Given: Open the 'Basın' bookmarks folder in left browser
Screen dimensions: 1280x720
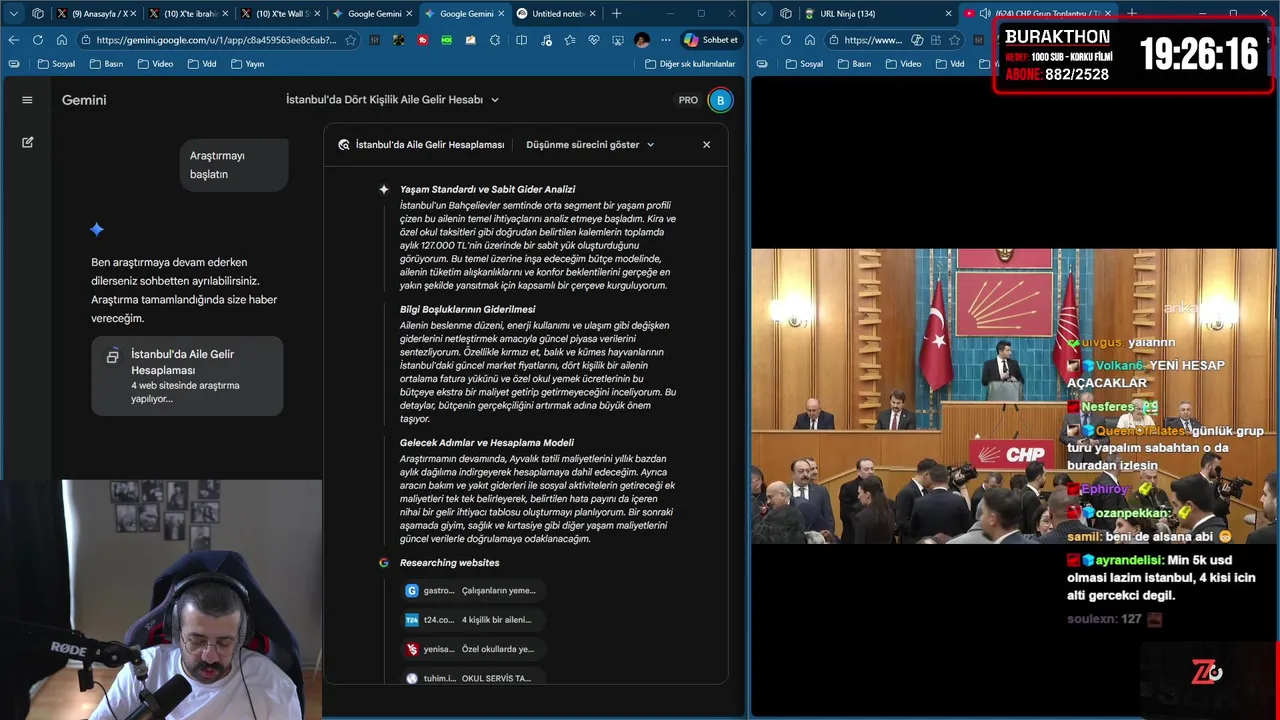Looking at the screenshot, I should click(x=106, y=64).
